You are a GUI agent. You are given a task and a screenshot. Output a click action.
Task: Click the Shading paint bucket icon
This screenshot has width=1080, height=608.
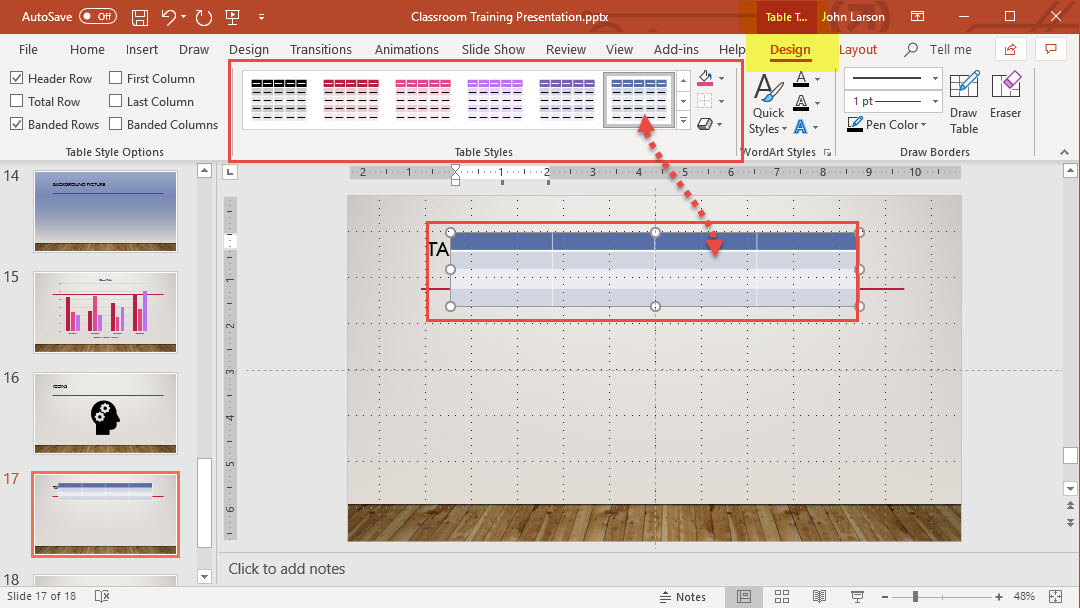click(706, 78)
